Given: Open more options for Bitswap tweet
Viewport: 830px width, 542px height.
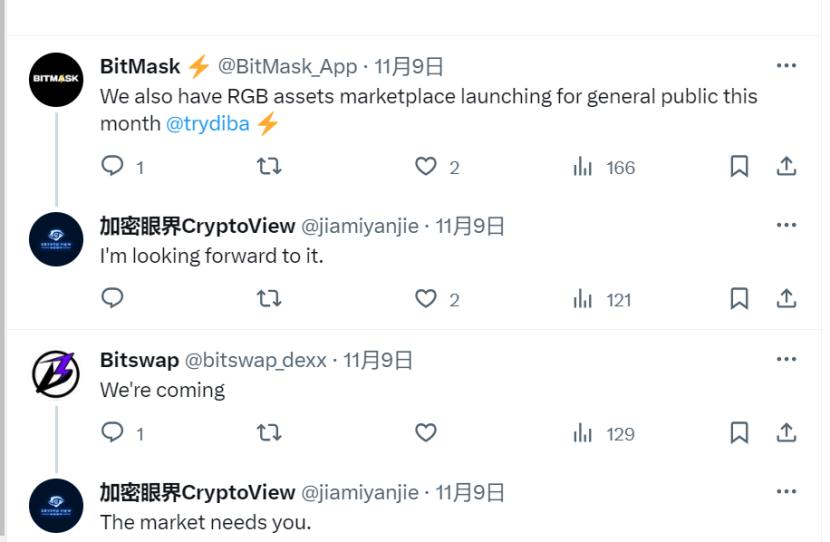Looking at the screenshot, I should (x=786, y=359).
